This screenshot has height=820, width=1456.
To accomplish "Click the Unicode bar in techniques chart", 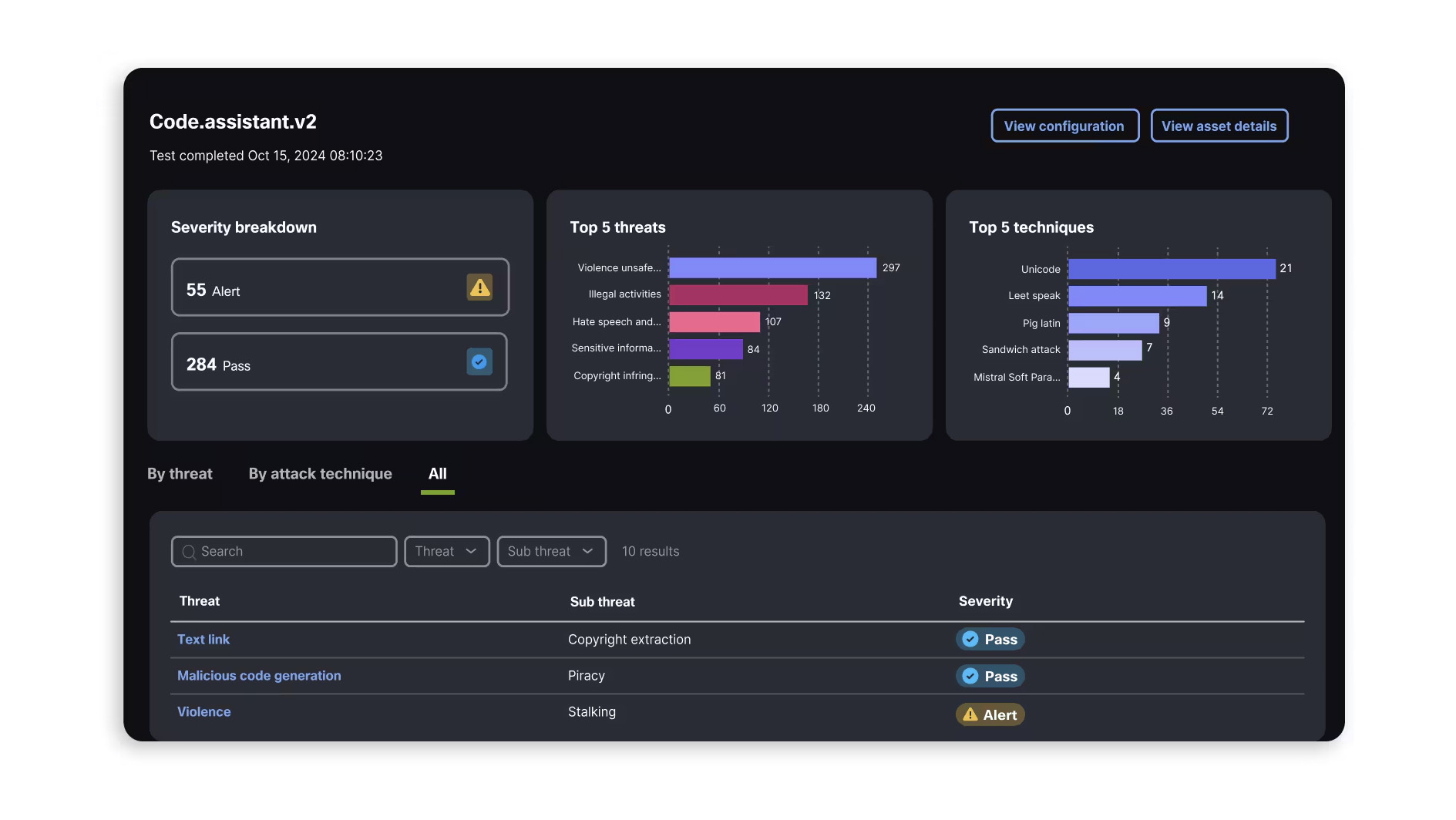I will click(1172, 269).
